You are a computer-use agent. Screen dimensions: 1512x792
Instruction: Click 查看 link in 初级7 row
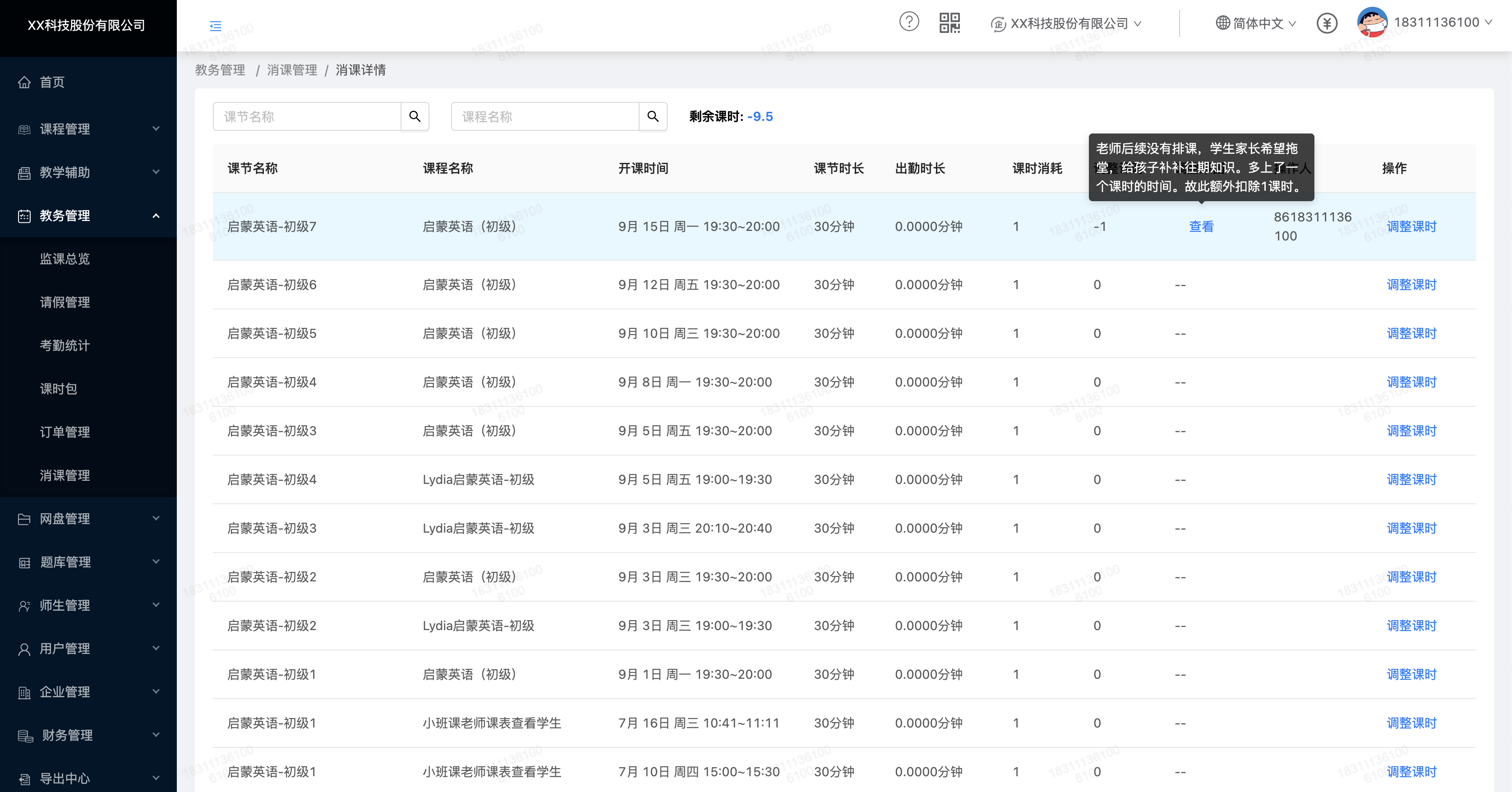click(1201, 226)
